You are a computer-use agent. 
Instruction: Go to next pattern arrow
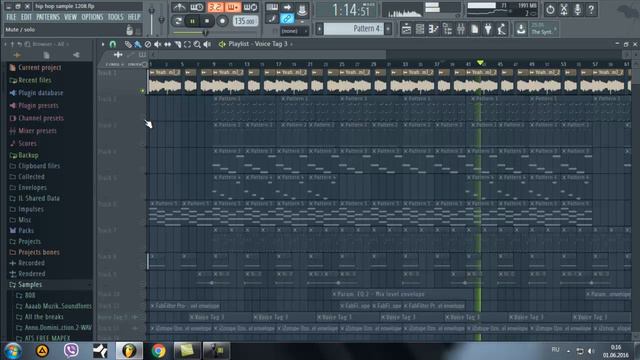coord(388,29)
